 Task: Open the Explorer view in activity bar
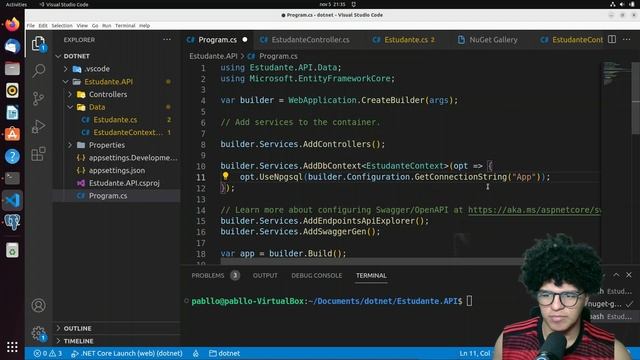click(x=38, y=43)
